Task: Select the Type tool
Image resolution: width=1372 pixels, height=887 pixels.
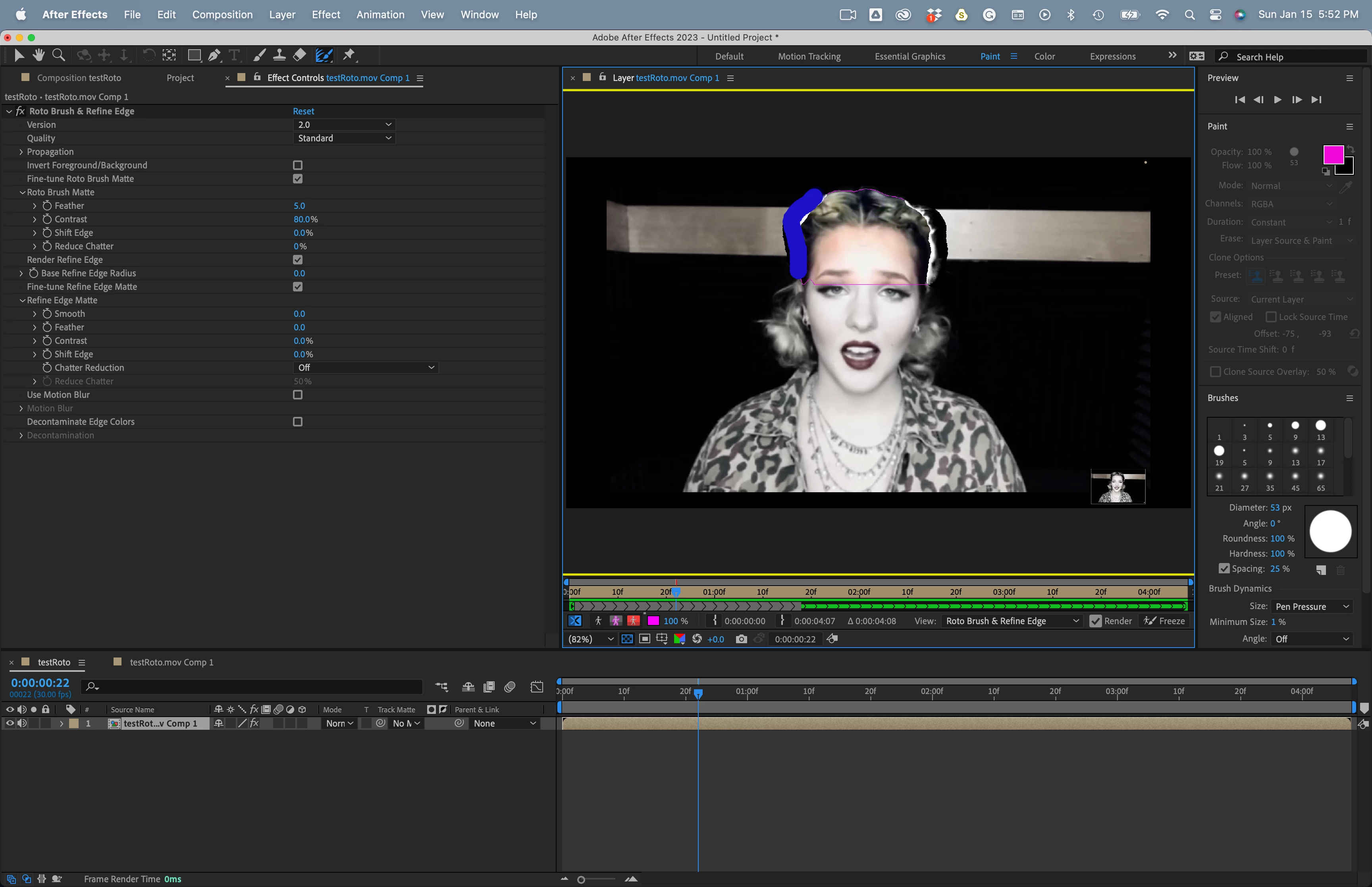Action: (x=234, y=55)
